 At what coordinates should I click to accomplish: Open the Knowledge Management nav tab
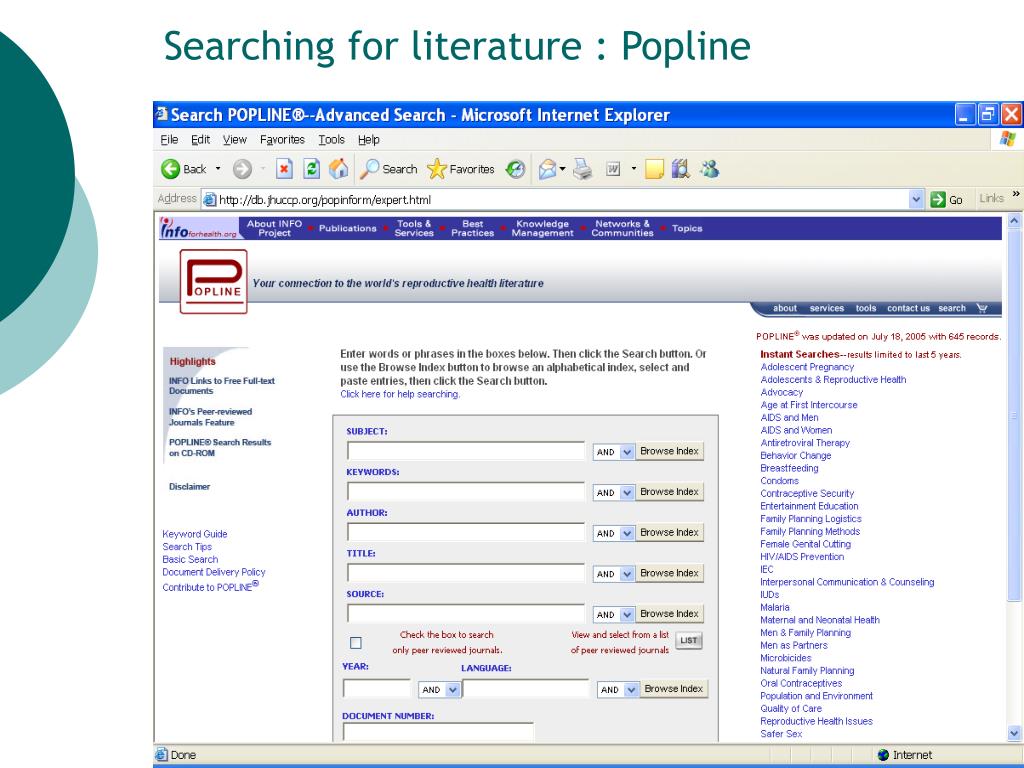(543, 229)
